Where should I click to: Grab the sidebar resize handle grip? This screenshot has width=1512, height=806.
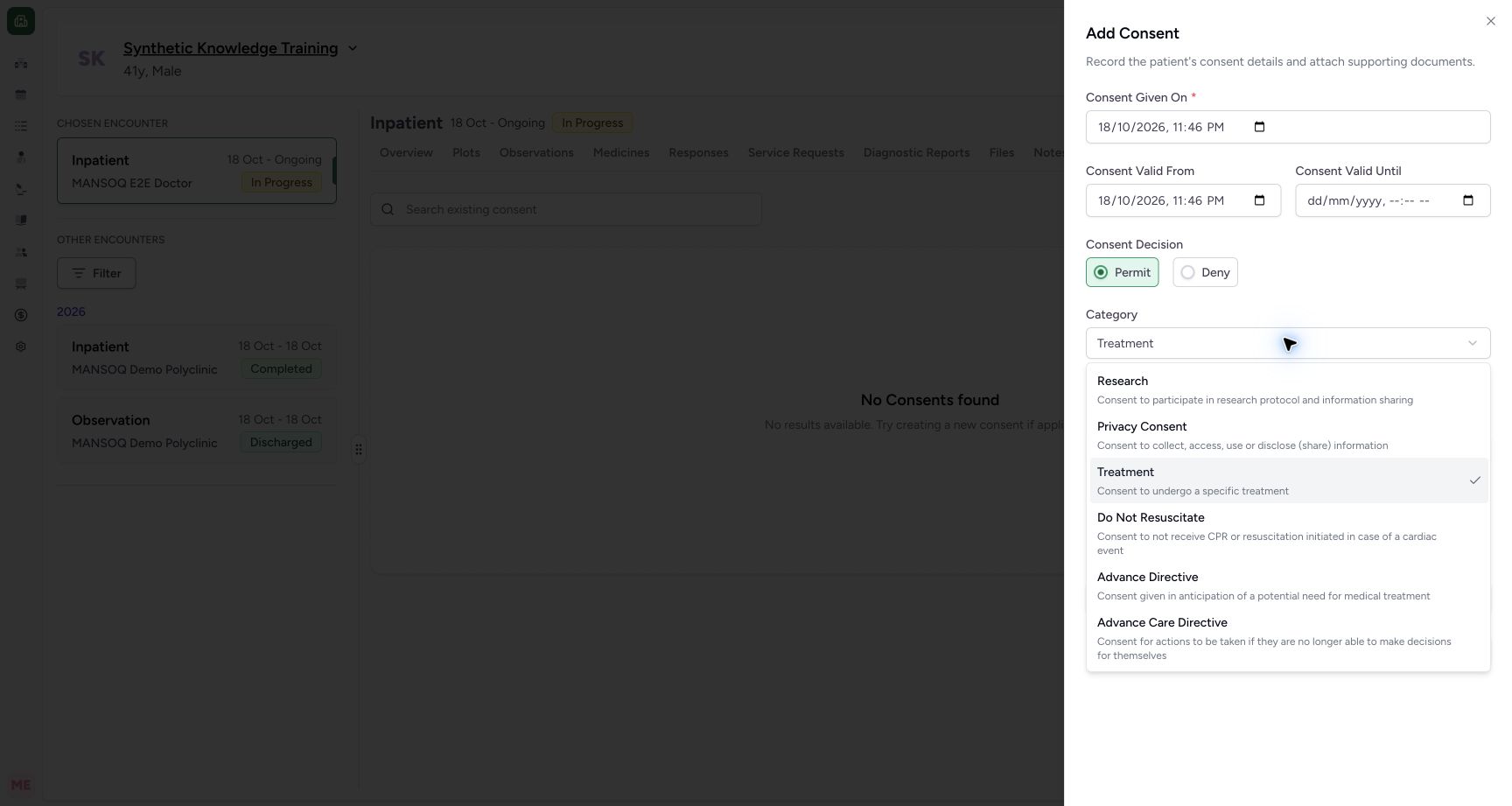coord(359,449)
